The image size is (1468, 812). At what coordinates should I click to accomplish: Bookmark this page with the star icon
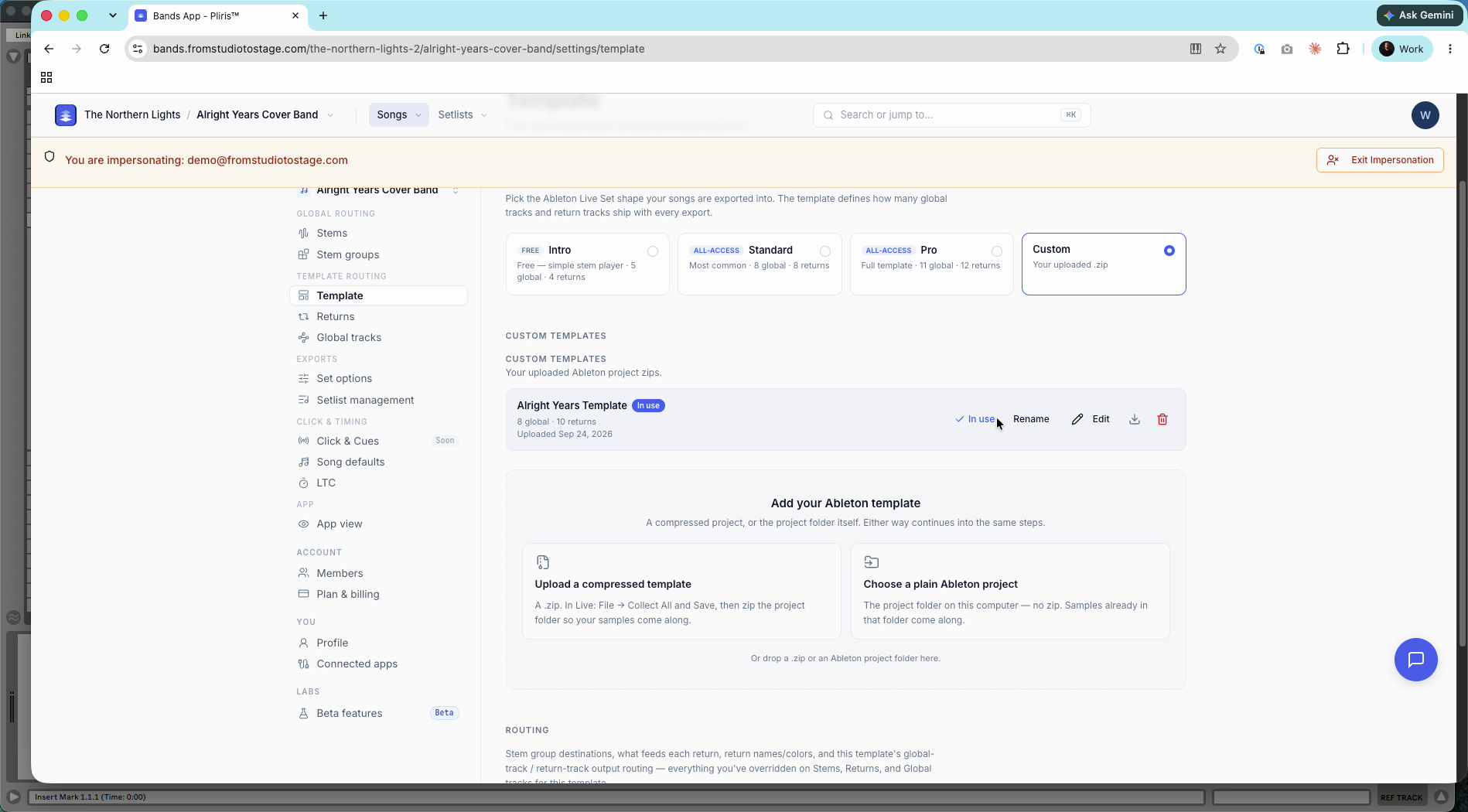pos(1220,49)
